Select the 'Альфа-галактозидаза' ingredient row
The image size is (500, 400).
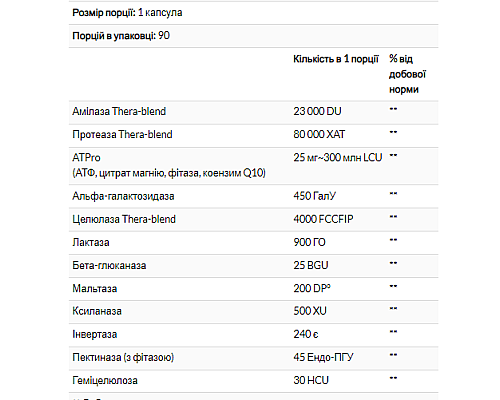click(x=253, y=196)
